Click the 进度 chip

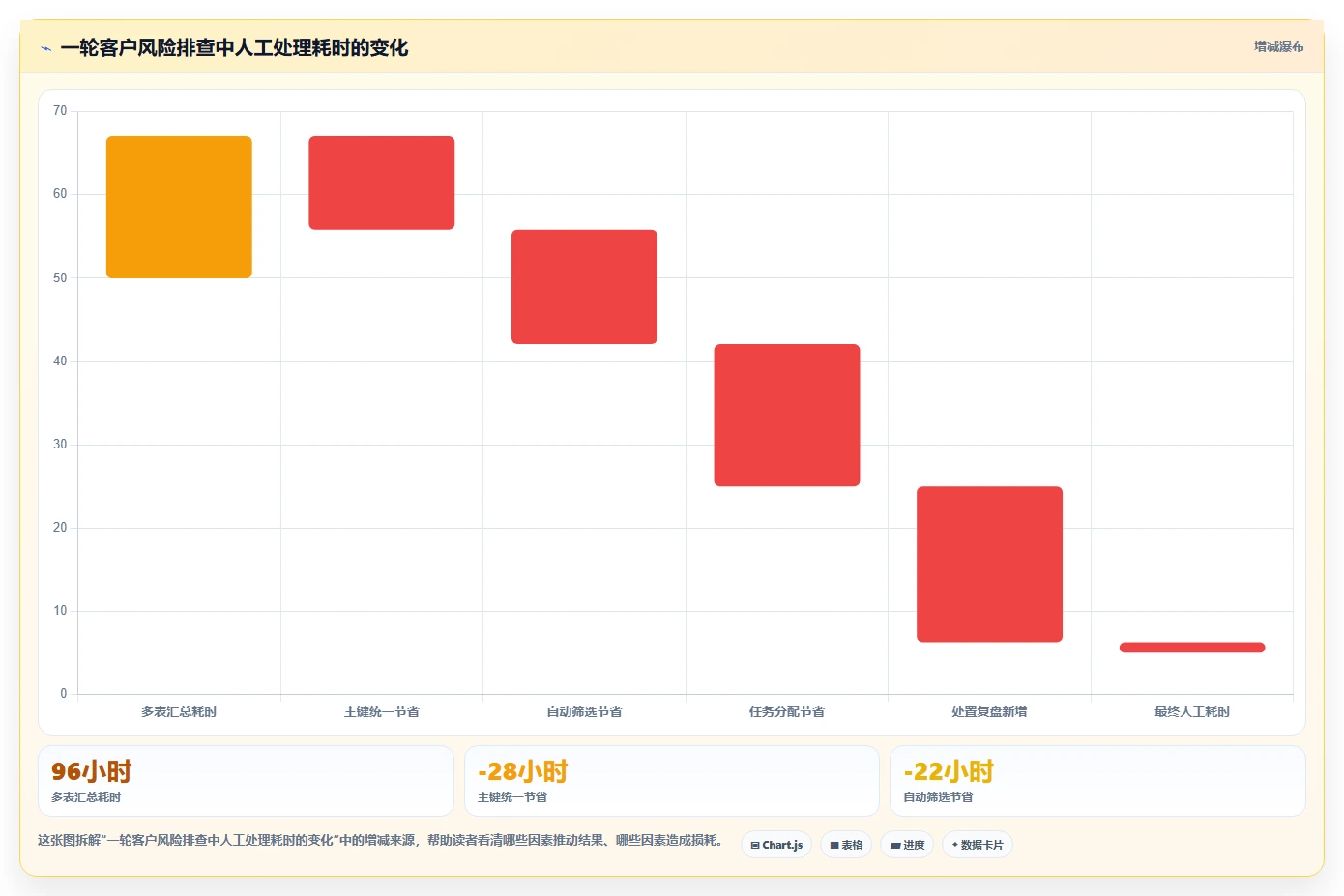[907, 845]
